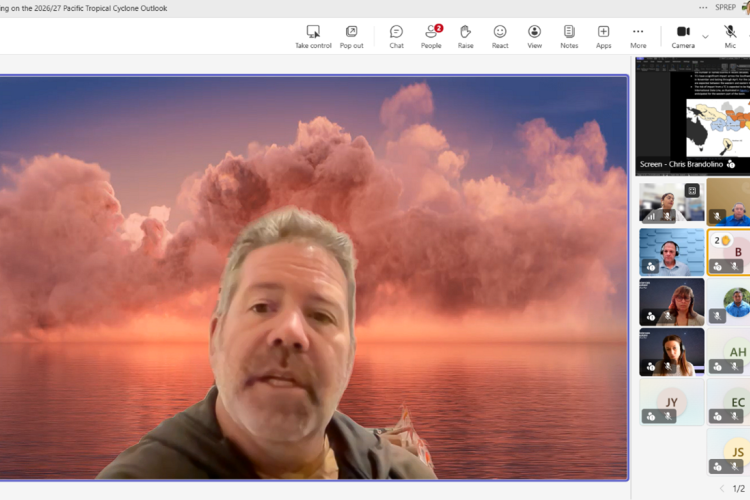Image resolution: width=750 pixels, height=500 pixels.
Task: Click the muted mic icon on JY tile
Action: 668,417
